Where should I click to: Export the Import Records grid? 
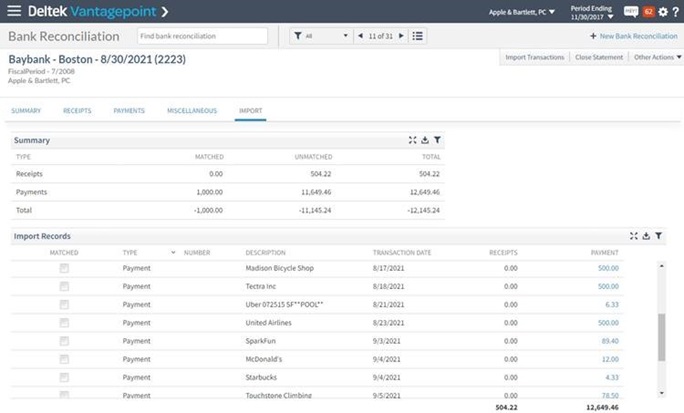click(x=646, y=236)
